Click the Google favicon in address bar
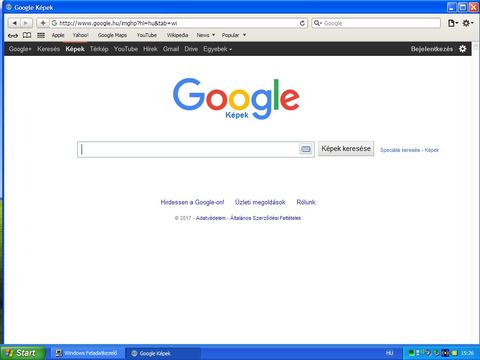This screenshot has width=480, height=360. [x=54, y=23]
